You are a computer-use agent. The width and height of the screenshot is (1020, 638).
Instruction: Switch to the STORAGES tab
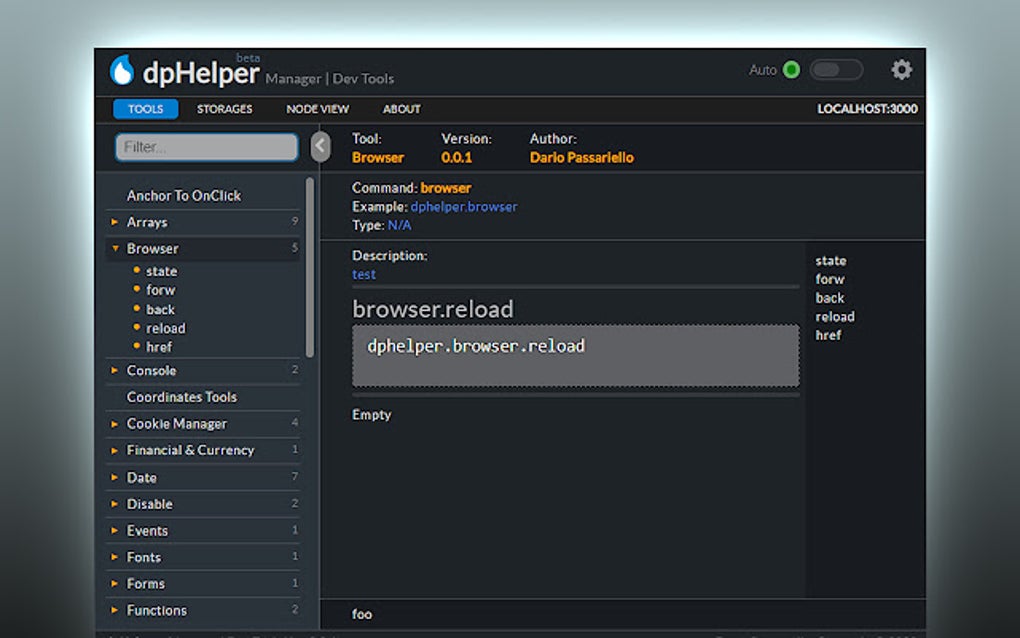(x=224, y=109)
